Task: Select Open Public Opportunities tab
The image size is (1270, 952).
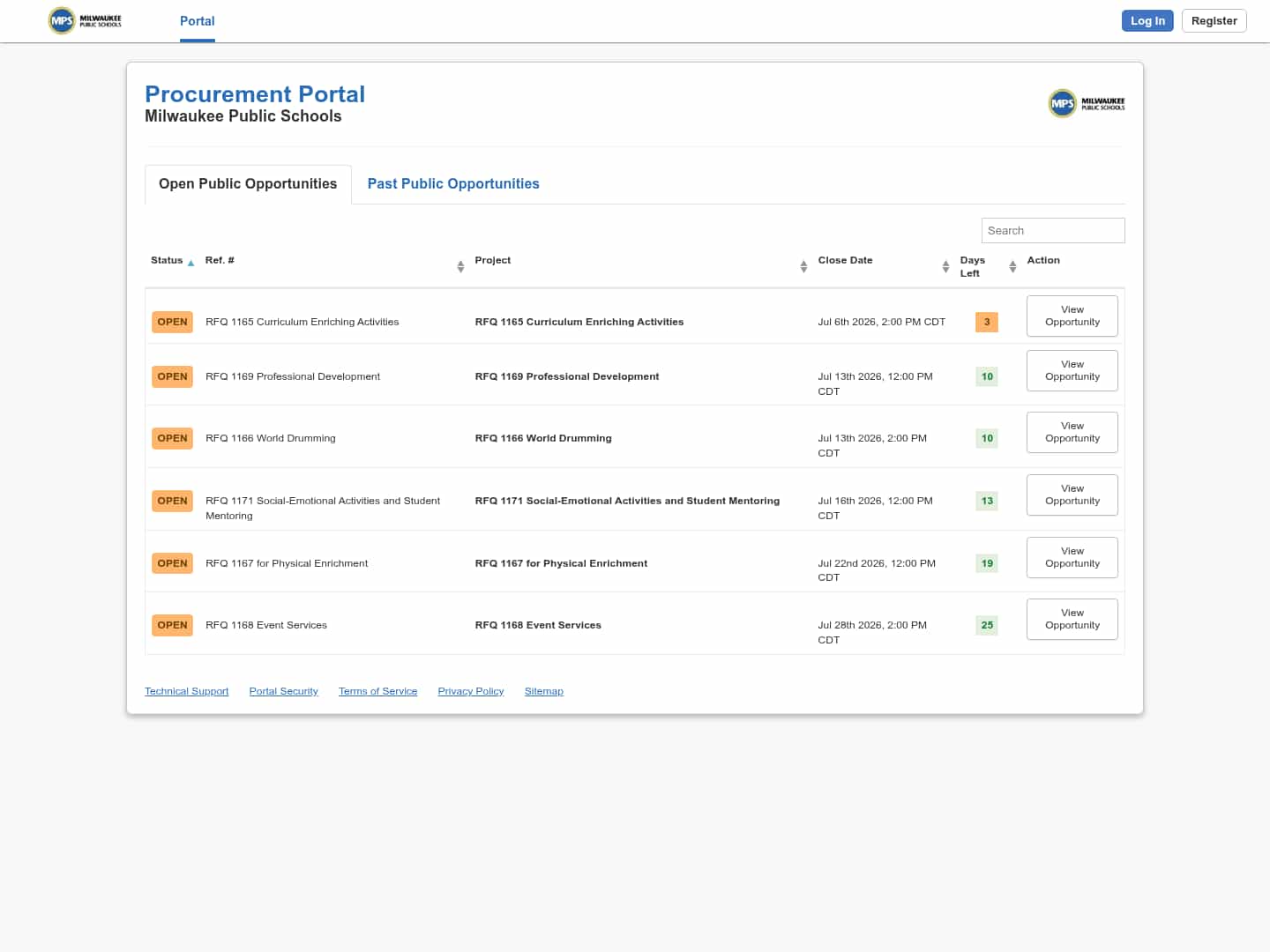Action: click(248, 183)
